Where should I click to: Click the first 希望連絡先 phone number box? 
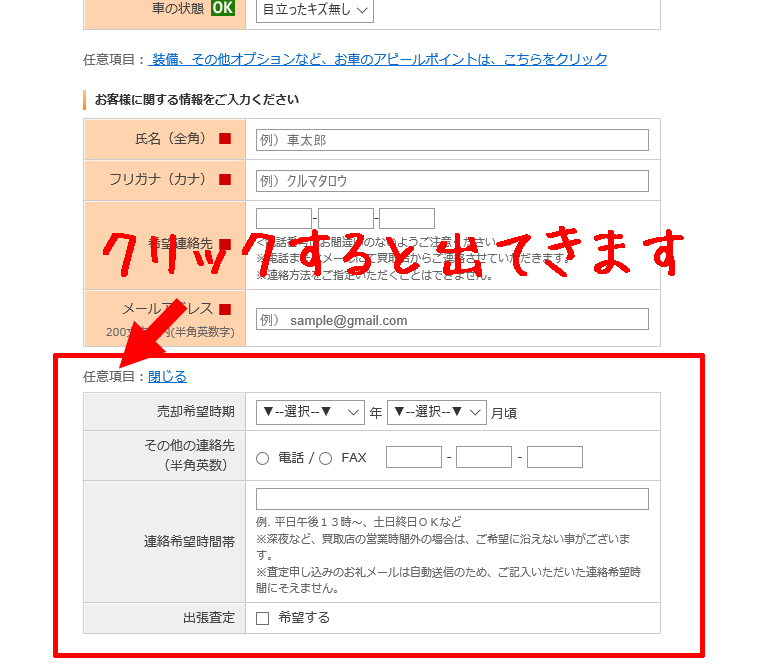click(284, 218)
